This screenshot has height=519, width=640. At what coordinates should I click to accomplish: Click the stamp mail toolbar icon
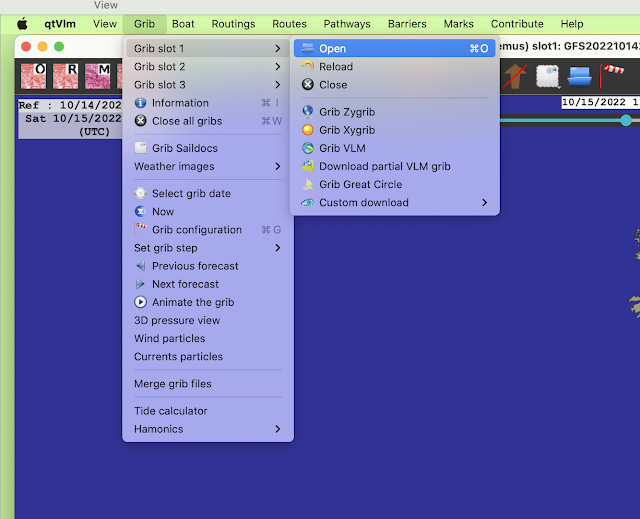(547, 76)
